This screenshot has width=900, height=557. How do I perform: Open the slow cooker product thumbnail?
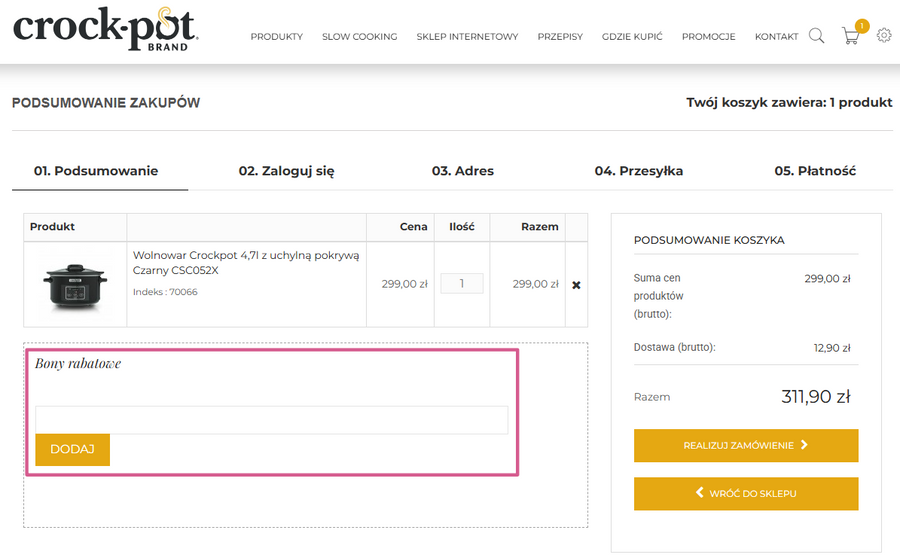(x=75, y=285)
